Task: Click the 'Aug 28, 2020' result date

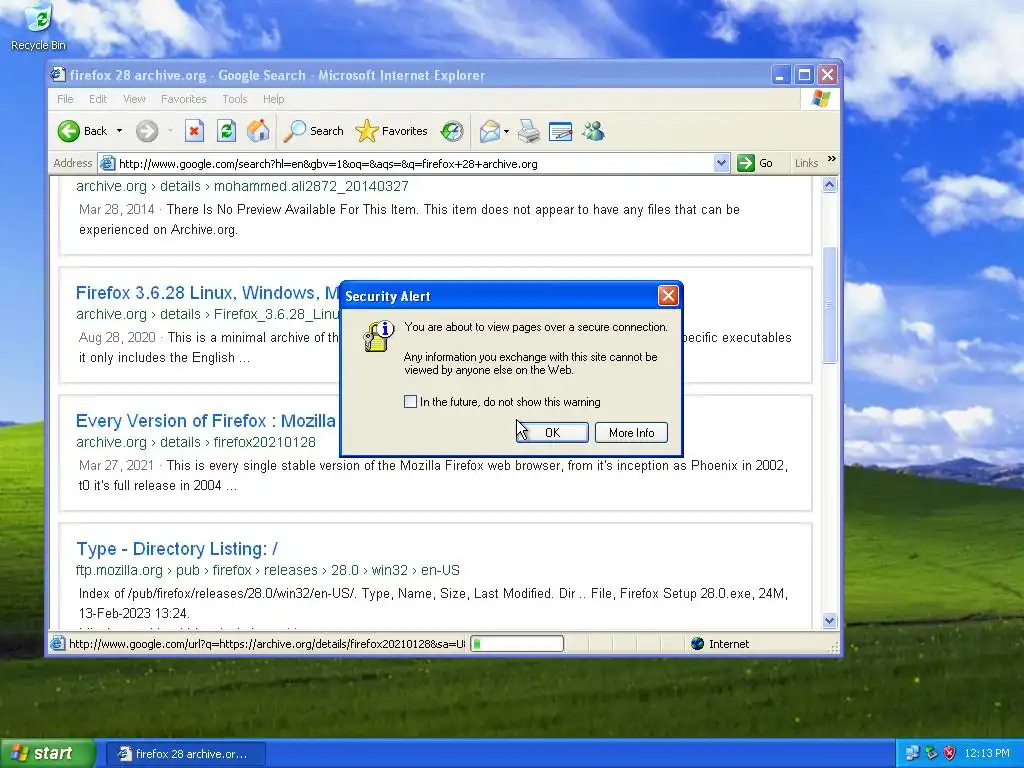Action: (x=117, y=338)
